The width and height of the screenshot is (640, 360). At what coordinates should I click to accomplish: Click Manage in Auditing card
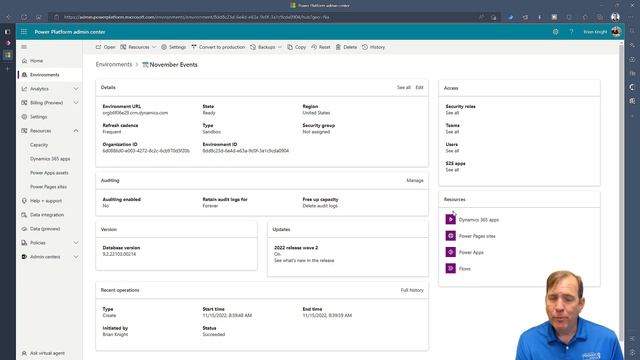tap(415, 180)
